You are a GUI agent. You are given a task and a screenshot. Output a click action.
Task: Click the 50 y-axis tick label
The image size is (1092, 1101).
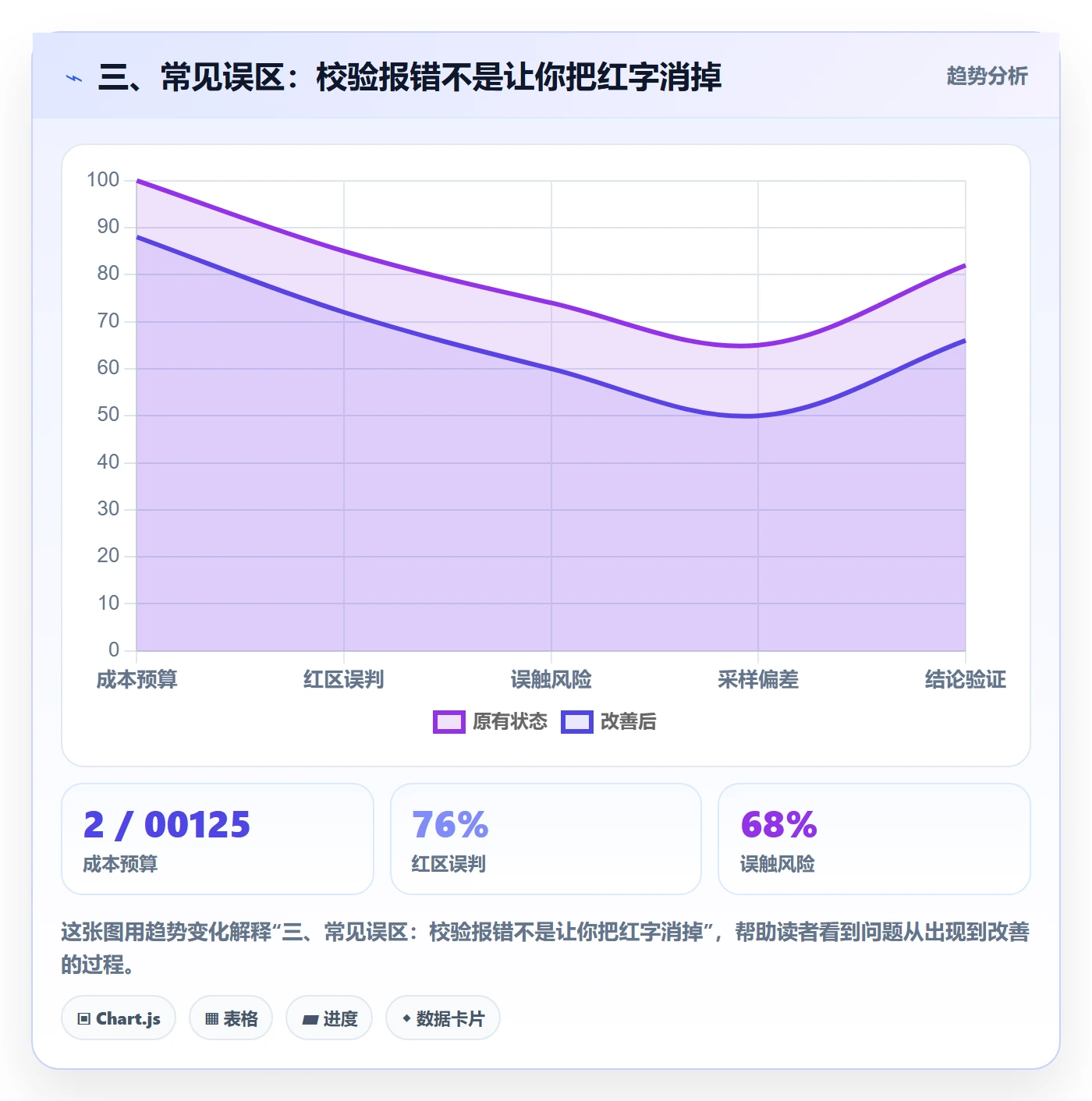(108, 415)
